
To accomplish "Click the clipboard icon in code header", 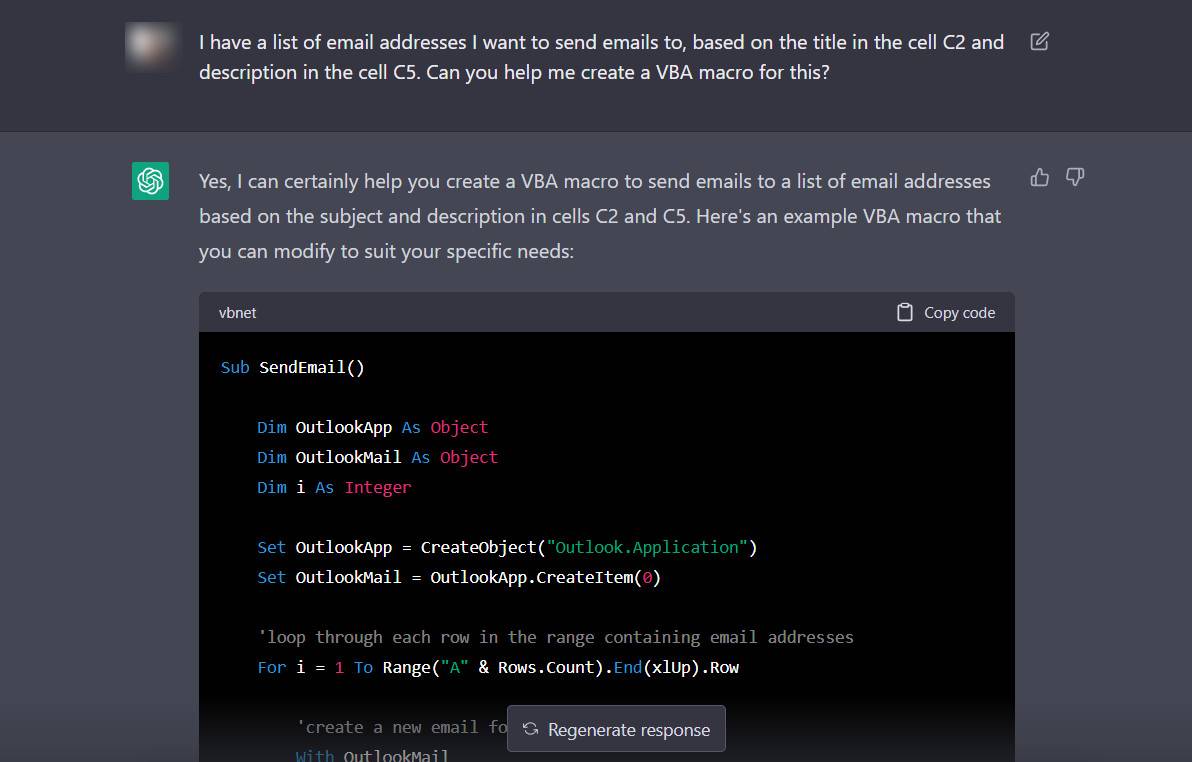I will pos(905,312).
